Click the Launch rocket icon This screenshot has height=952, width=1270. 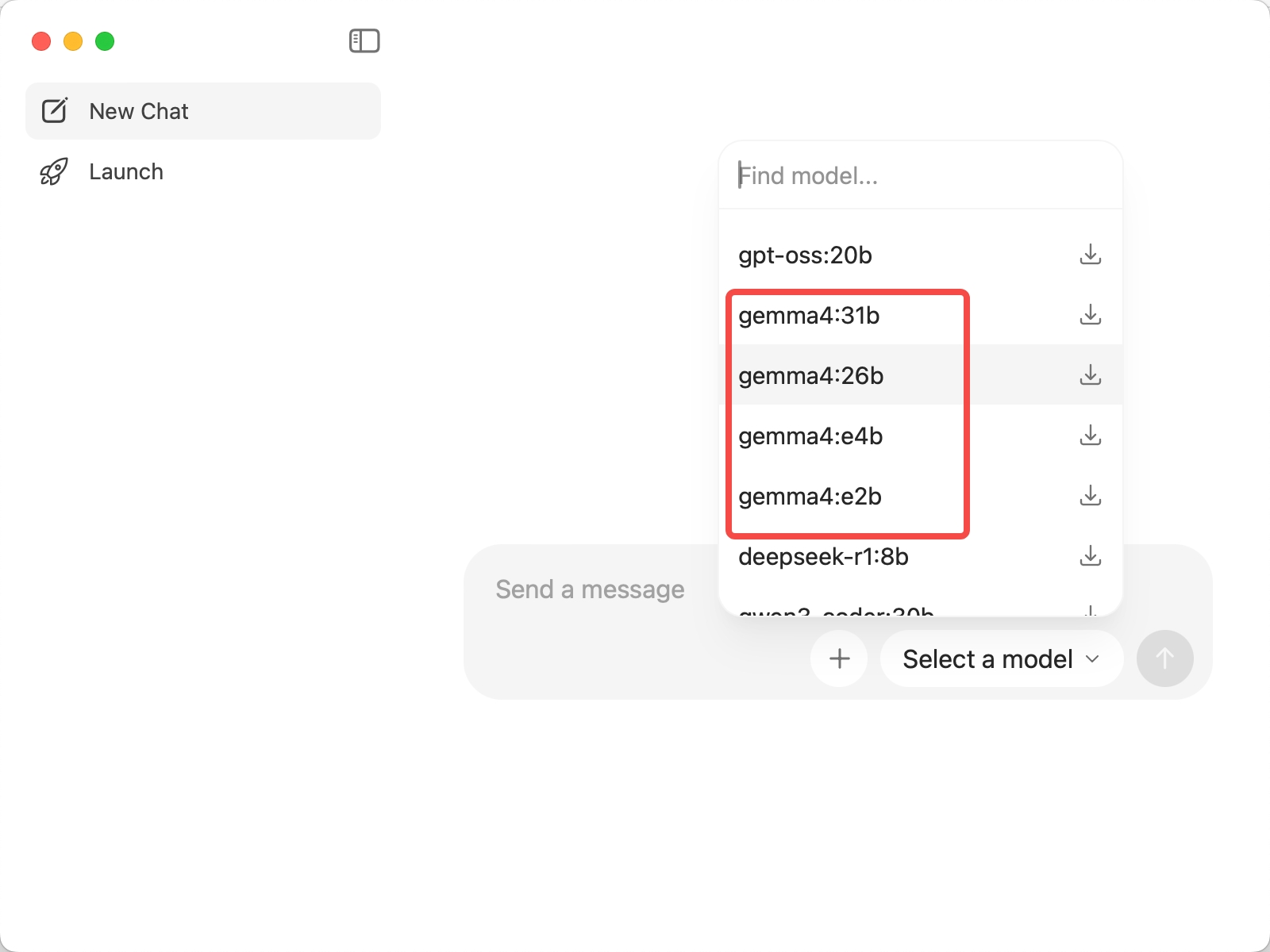(54, 172)
